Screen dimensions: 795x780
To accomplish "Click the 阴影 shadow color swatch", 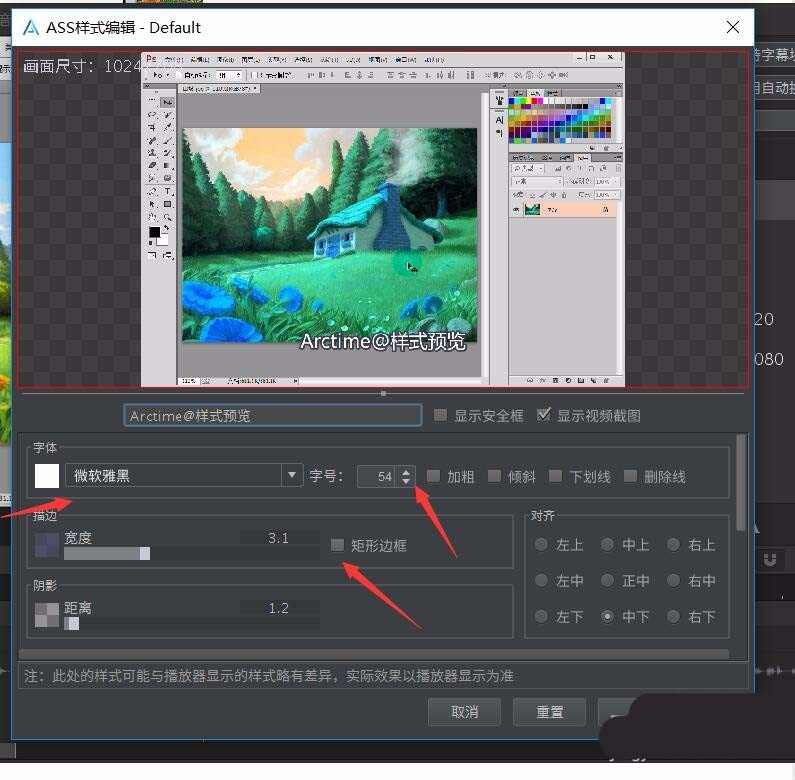I will click(47, 615).
